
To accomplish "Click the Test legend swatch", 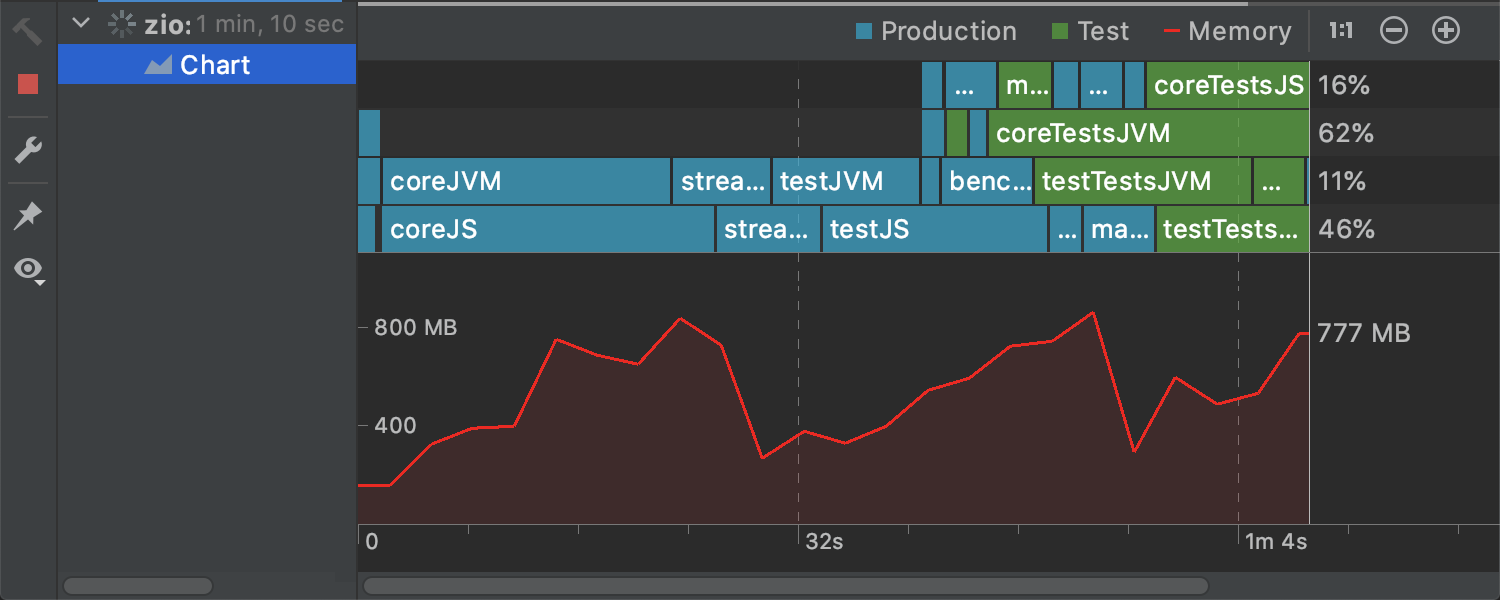I will point(1061,32).
